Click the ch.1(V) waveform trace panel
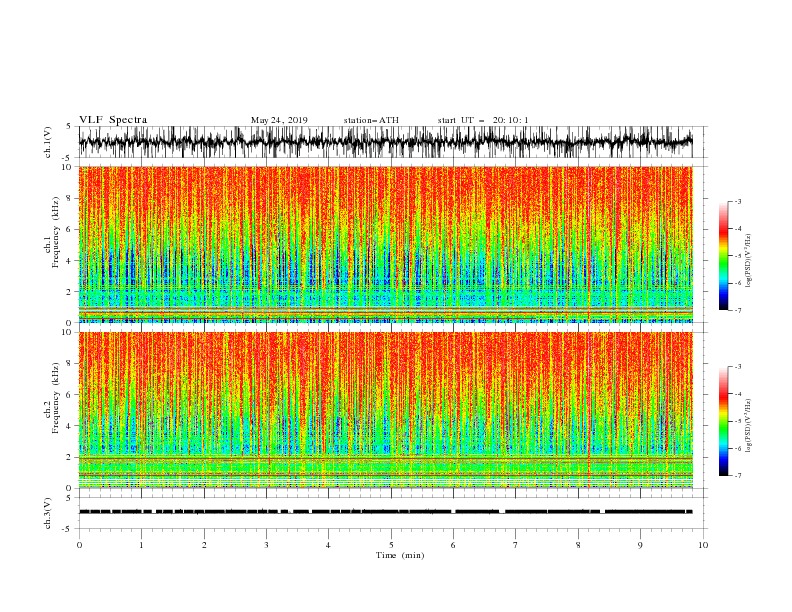The image size is (792, 612). coord(385,142)
